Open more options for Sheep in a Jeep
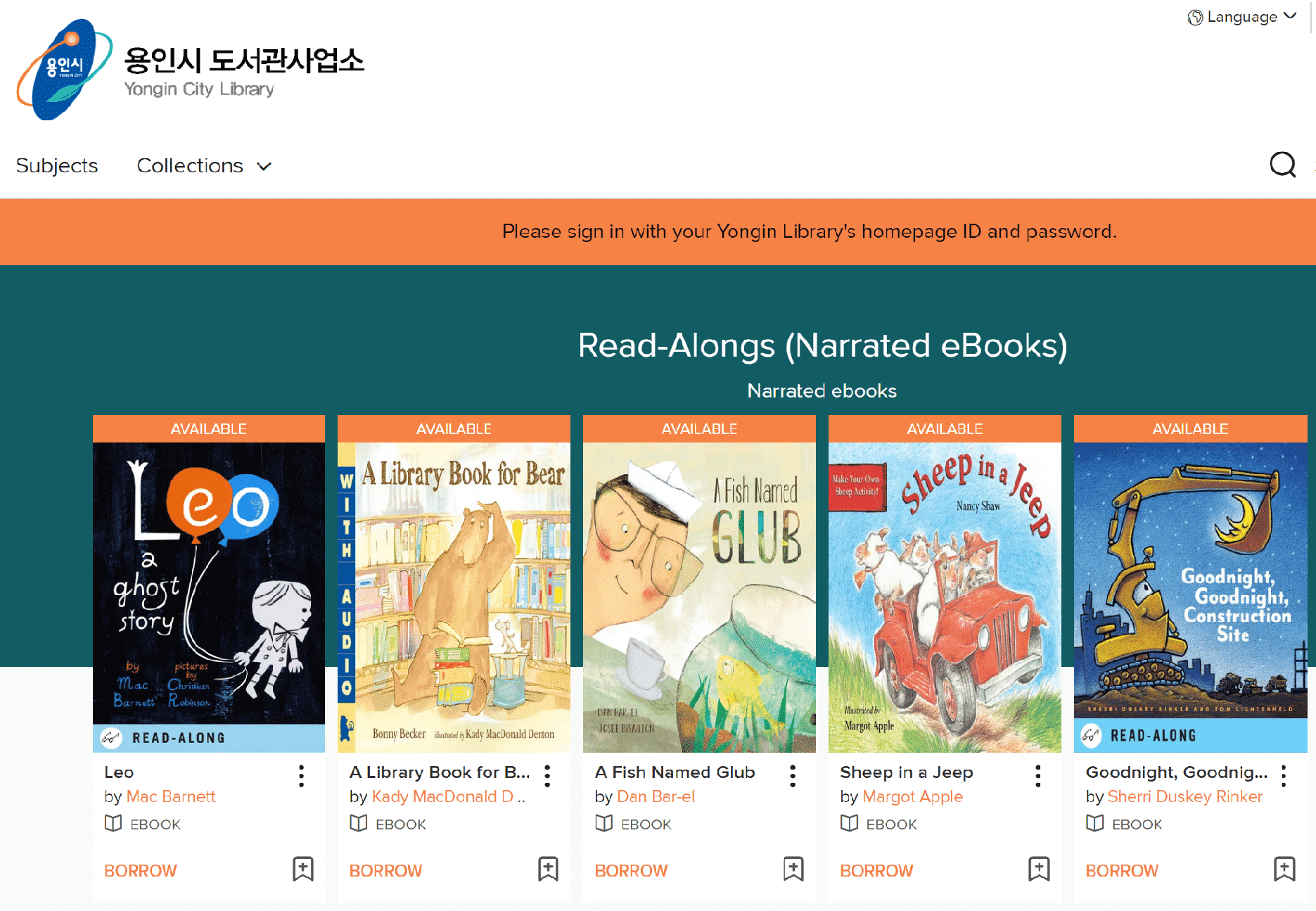The height and width of the screenshot is (911, 1316). tap(1037, 776)
